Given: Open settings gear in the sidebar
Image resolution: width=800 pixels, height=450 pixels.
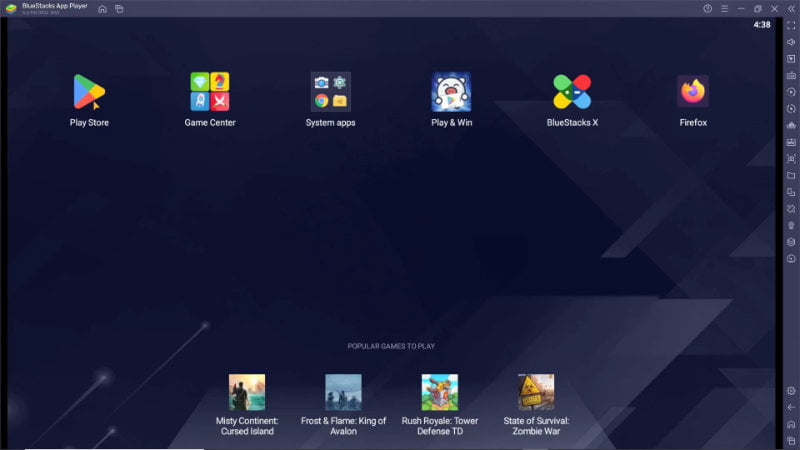Looking at the screenshot, I should coord(791,390).
